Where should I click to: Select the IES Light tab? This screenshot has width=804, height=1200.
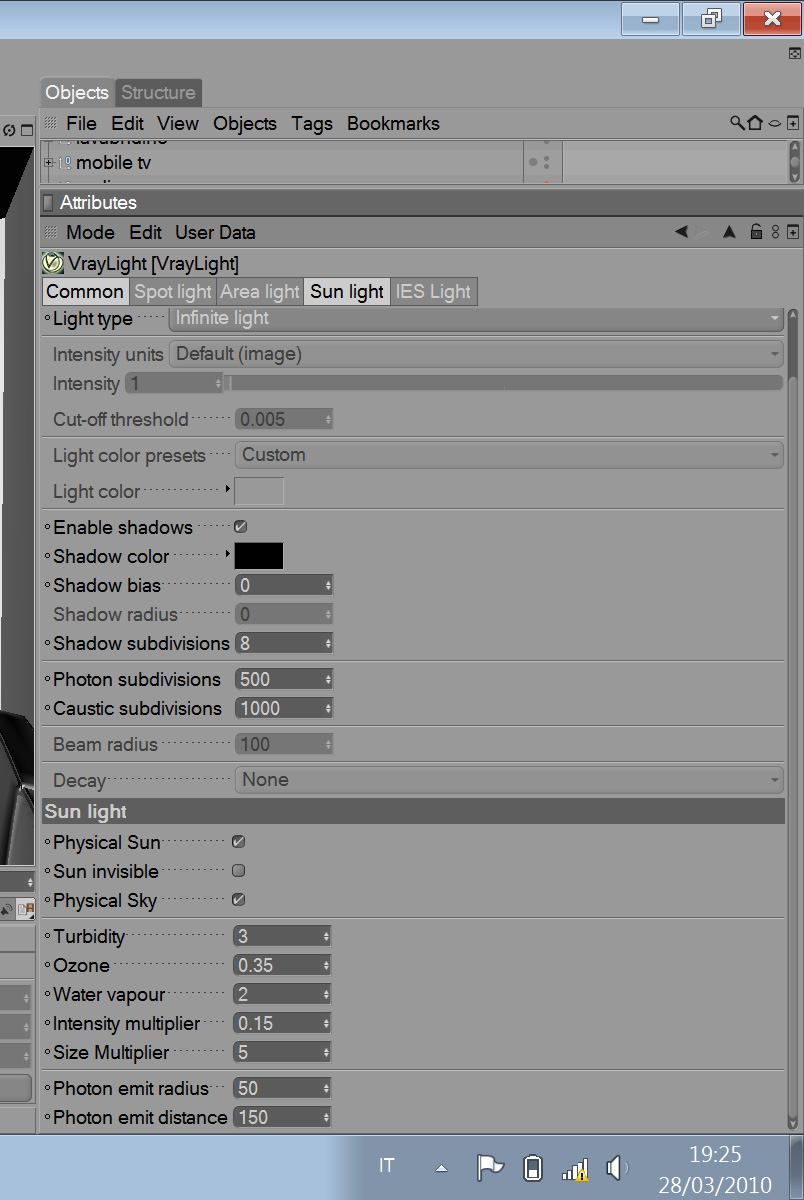[433, 291]
